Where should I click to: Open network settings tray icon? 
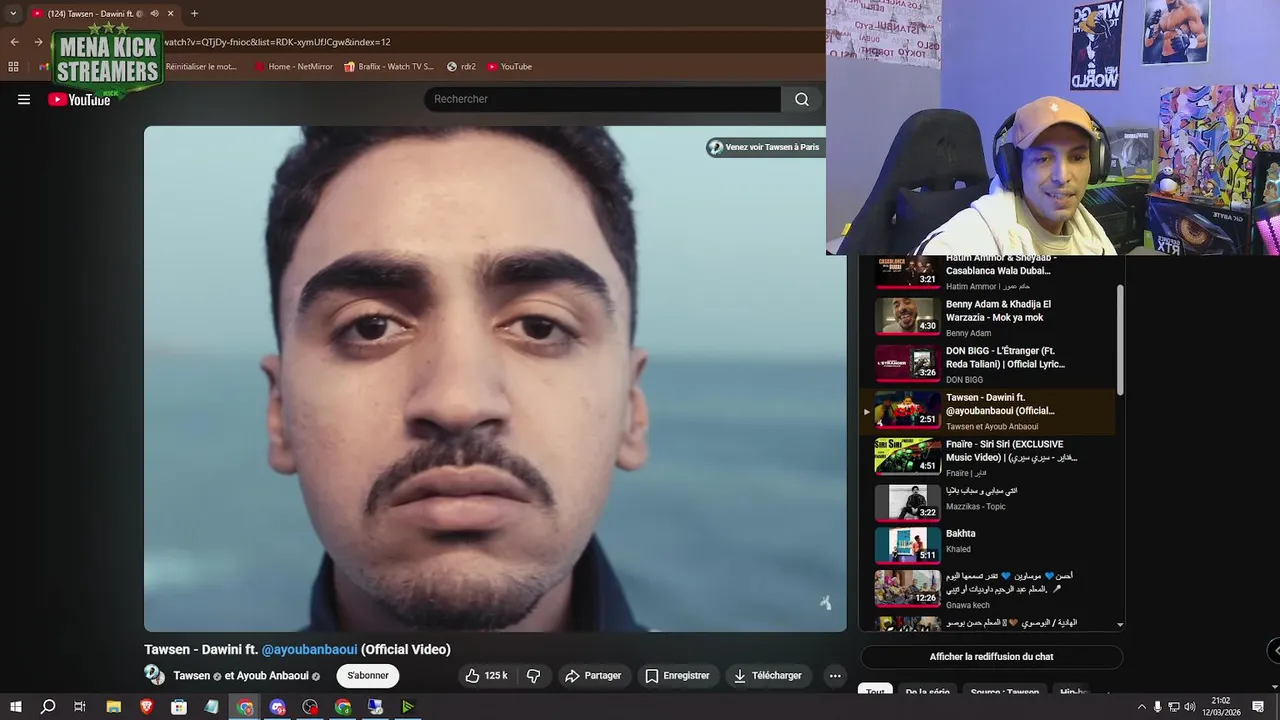(1174, 707)
